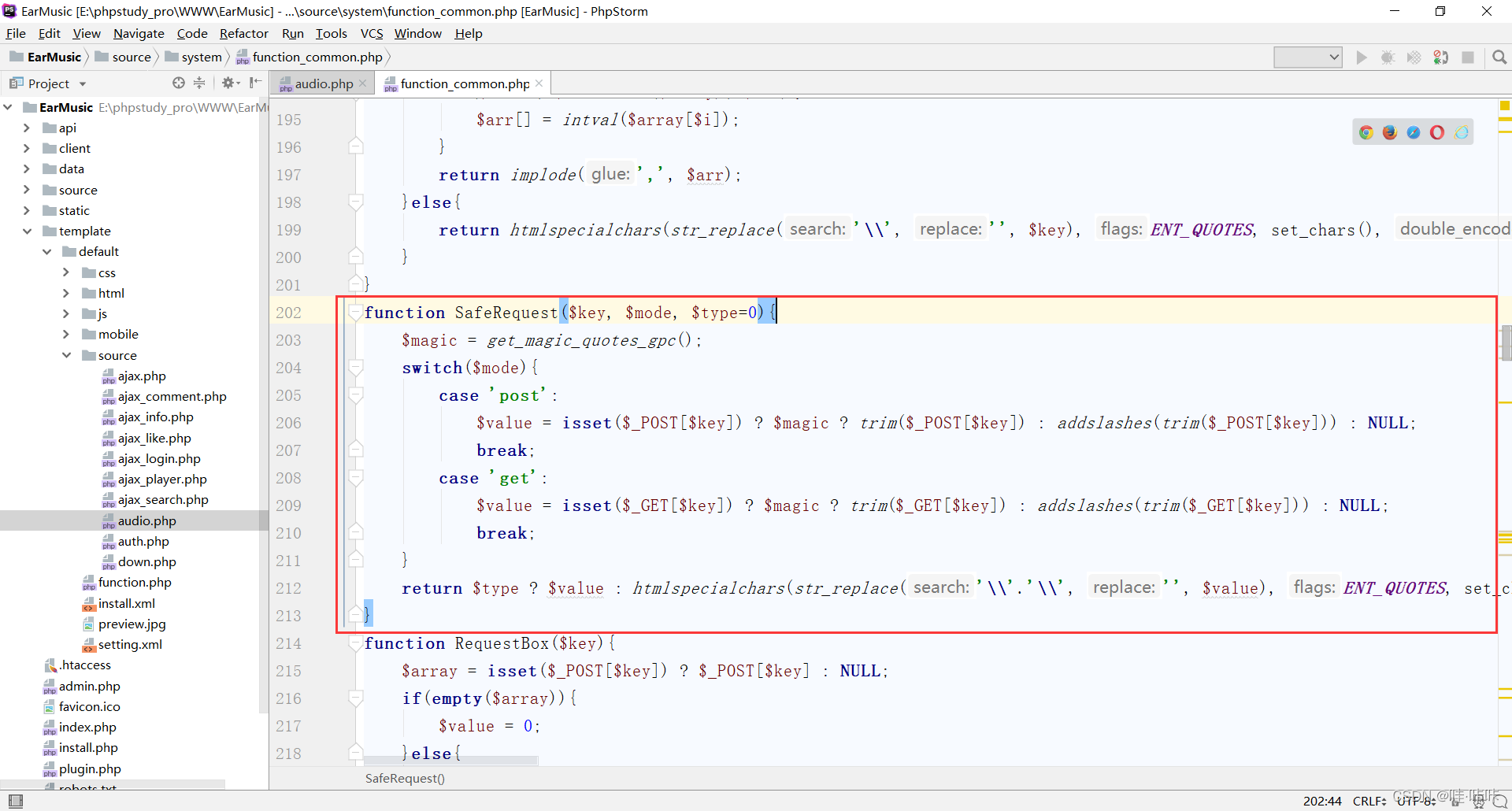The image size is (1512, 811).
Task: Open the Refactor menu
Action: tap(243, 33)
